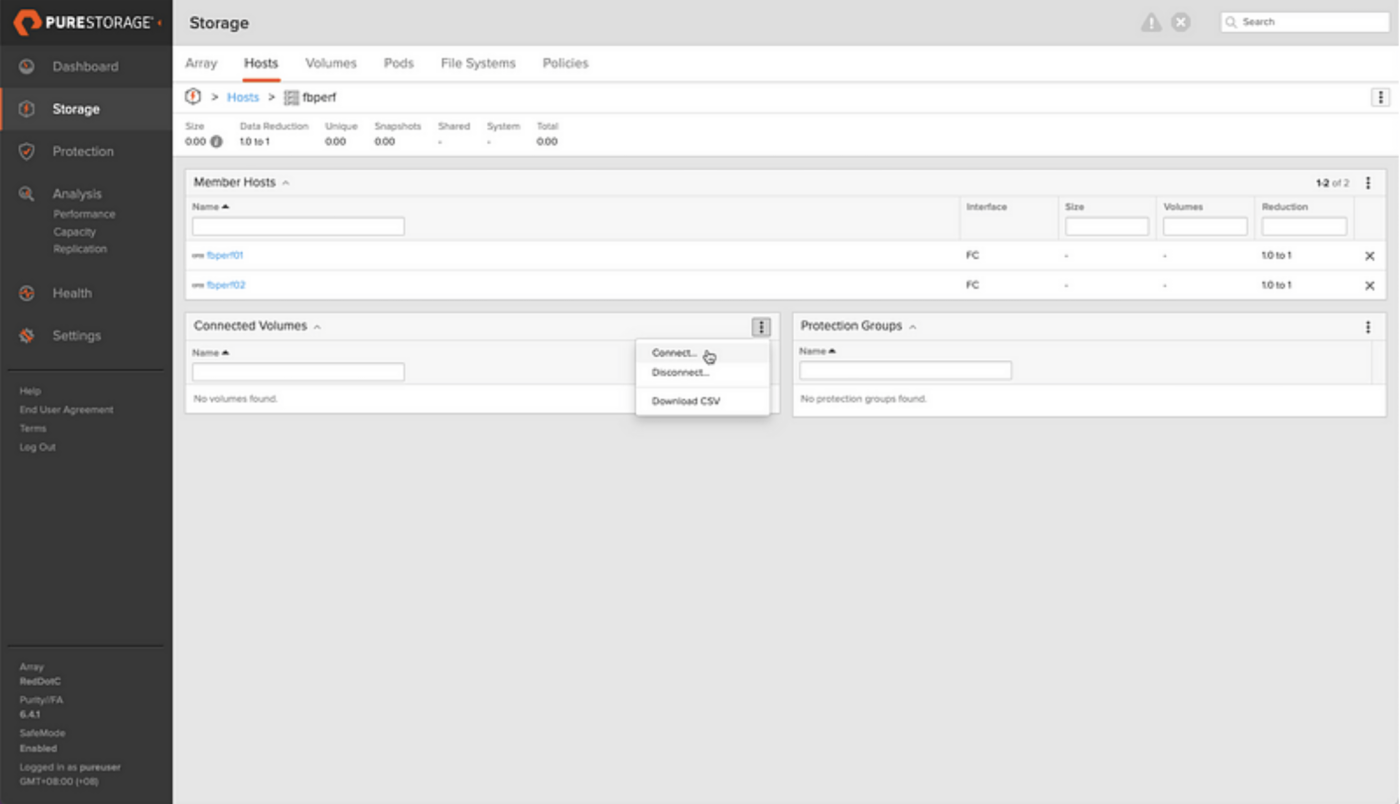Close the Connected Volumes options menu button

point(761,327)
